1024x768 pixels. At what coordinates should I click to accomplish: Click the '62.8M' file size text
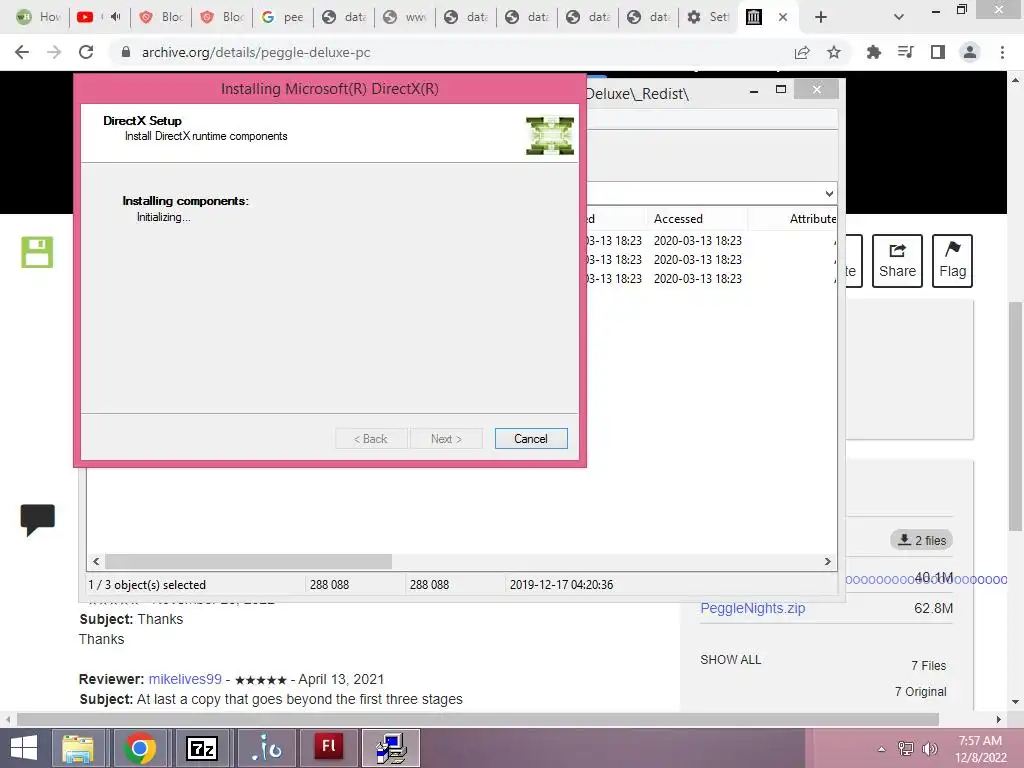coord(933,608)
